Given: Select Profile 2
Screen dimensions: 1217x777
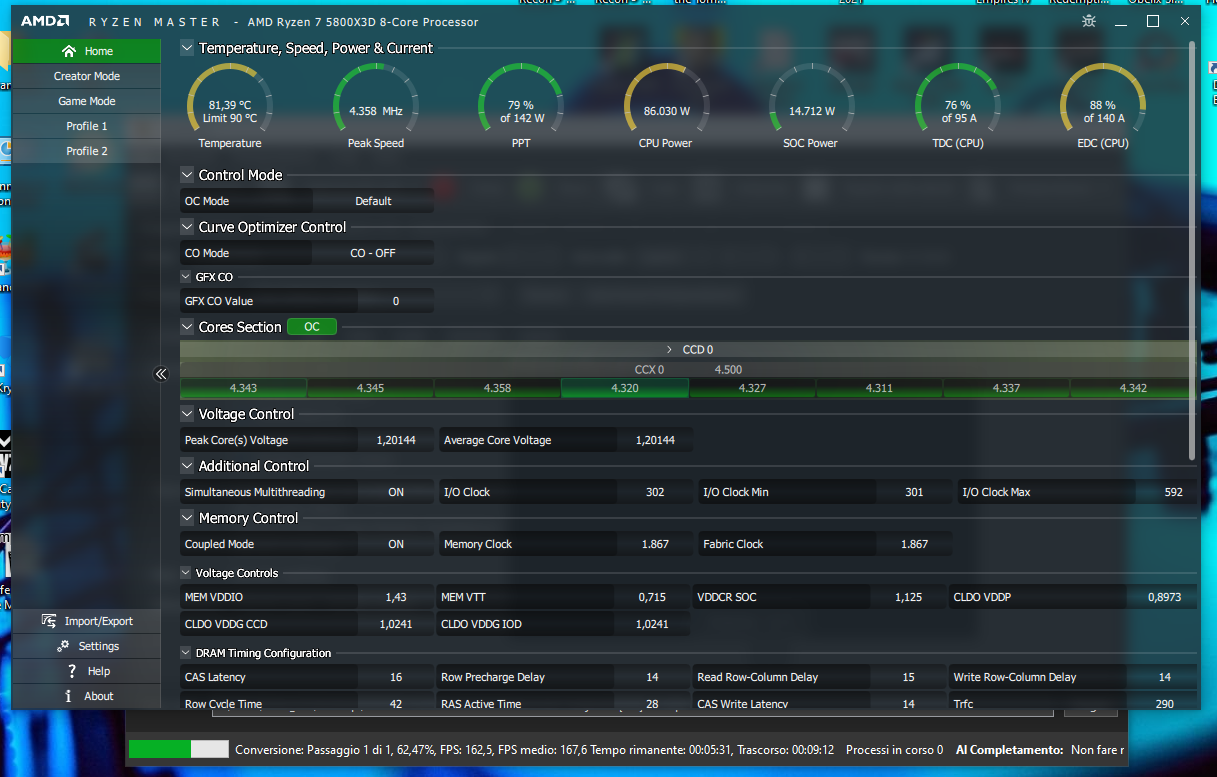Looking at the screenshot, I should click(x=86, y=151).
